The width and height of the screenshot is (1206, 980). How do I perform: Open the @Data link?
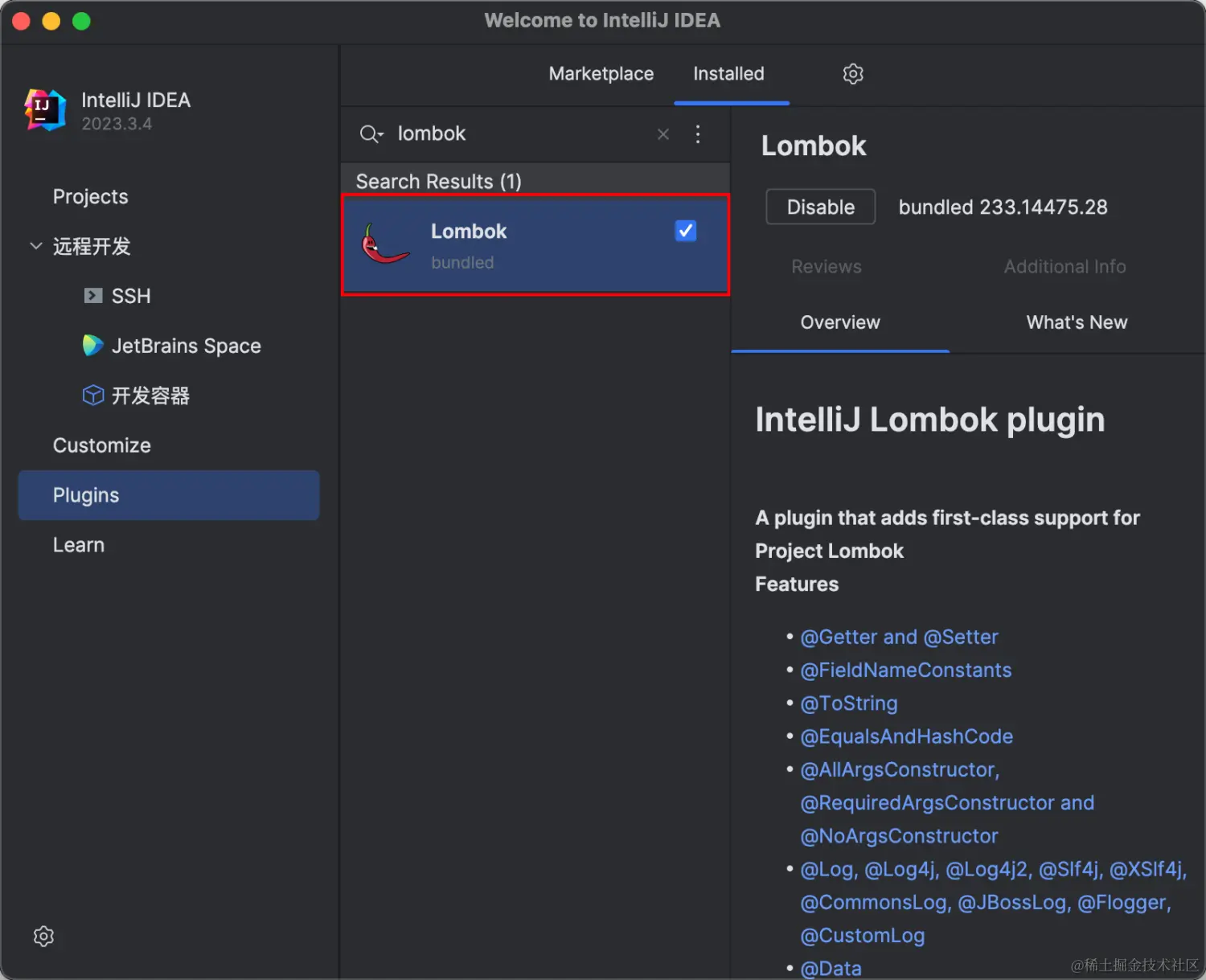click(831, 969)
